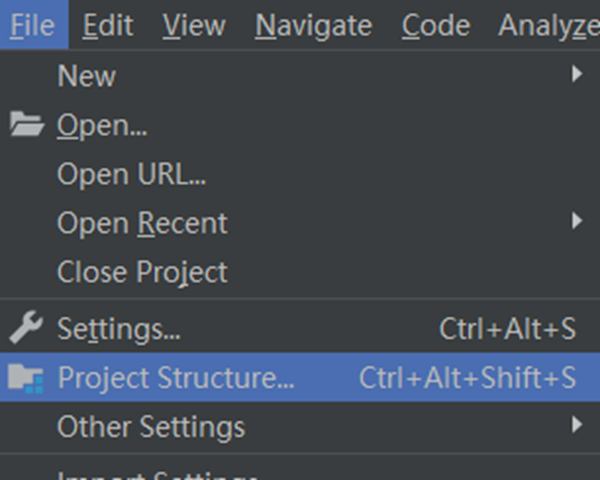
Task: Choose the New entry in File menu
Action: point(86,76)
